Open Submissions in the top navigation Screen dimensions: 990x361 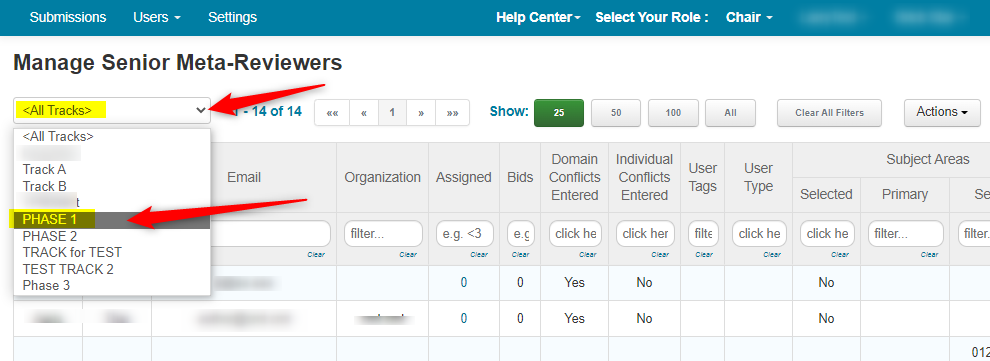pyautogui.click(x=68, y=18)
